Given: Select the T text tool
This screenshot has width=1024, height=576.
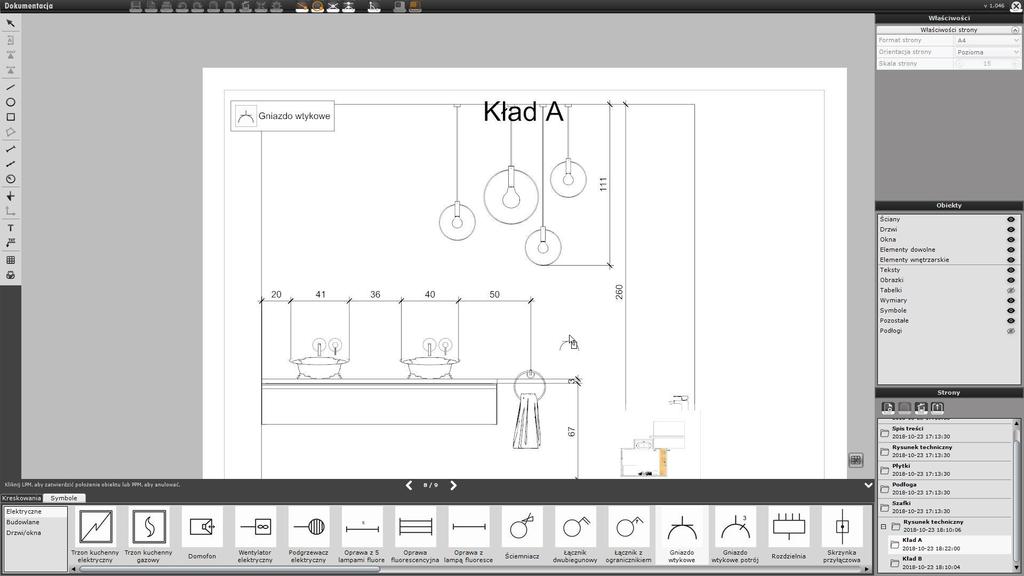Looking at the screenshot, I should [10, 228].
